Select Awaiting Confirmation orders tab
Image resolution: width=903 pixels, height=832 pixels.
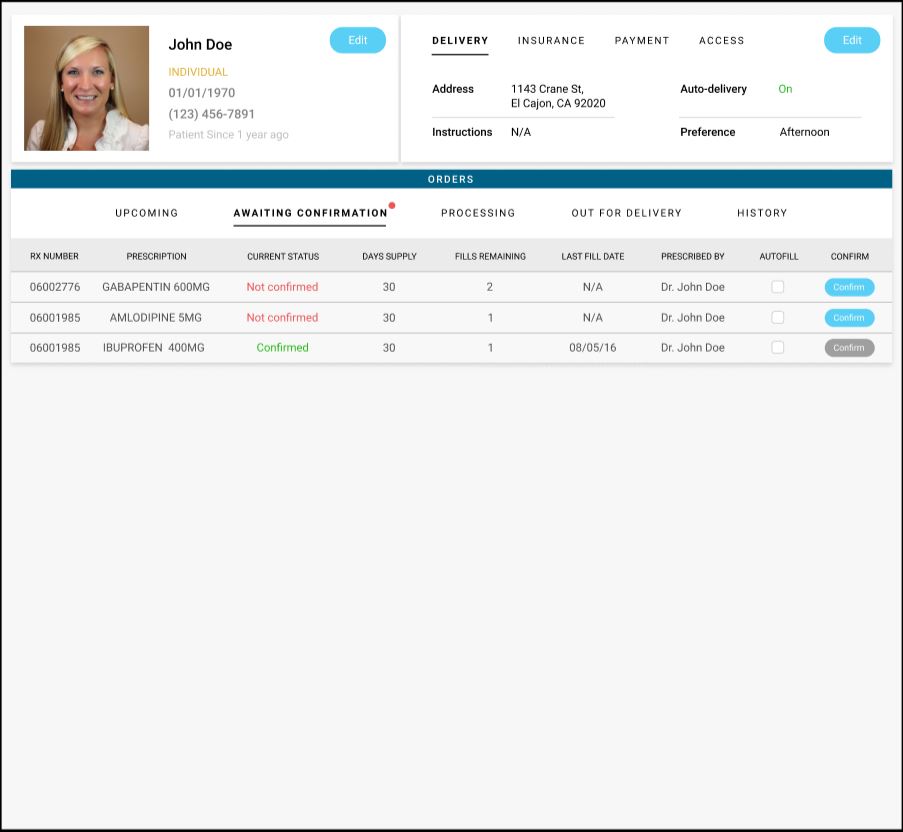tap(310, 213)
